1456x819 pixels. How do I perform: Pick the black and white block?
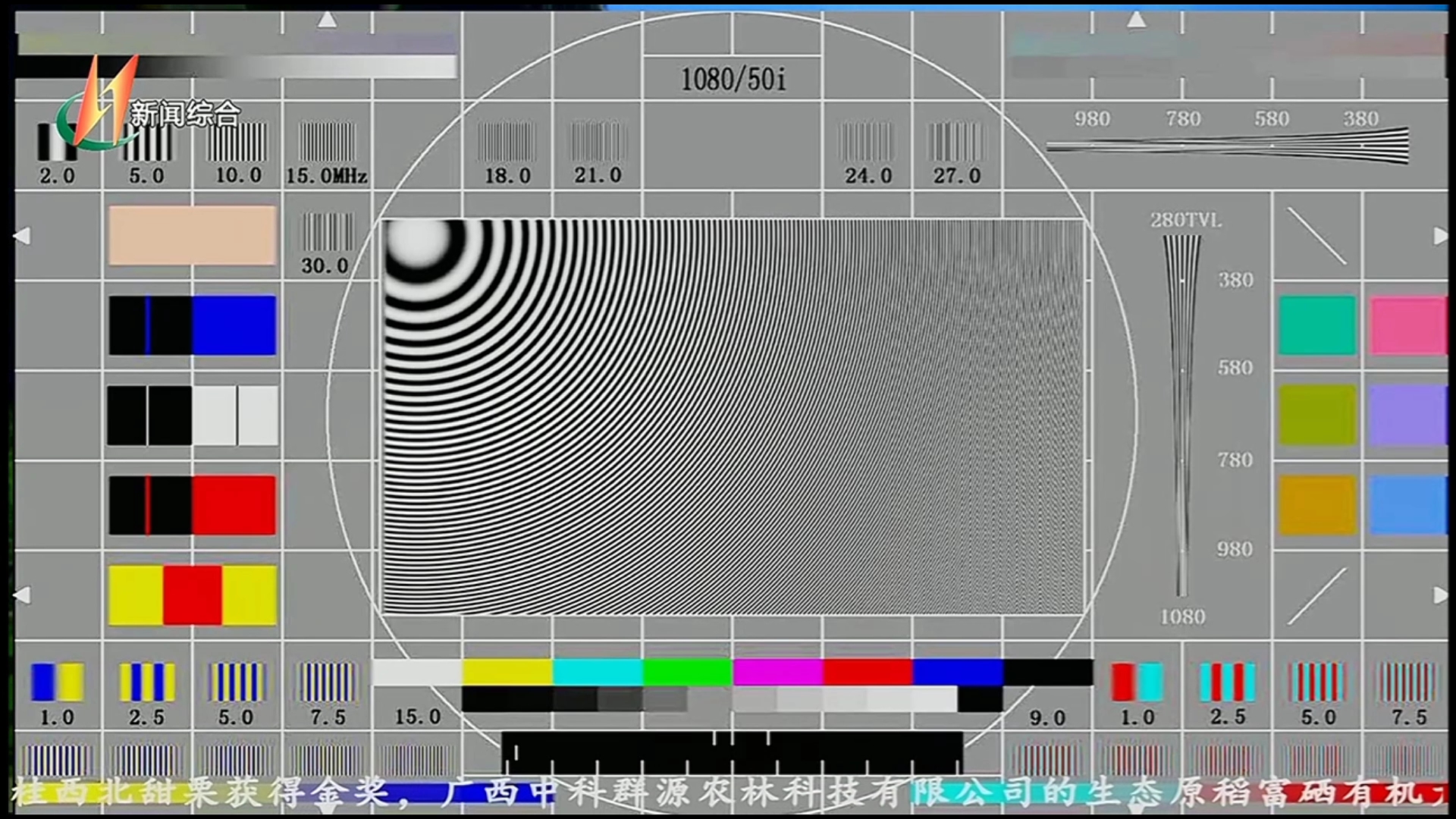193,416
